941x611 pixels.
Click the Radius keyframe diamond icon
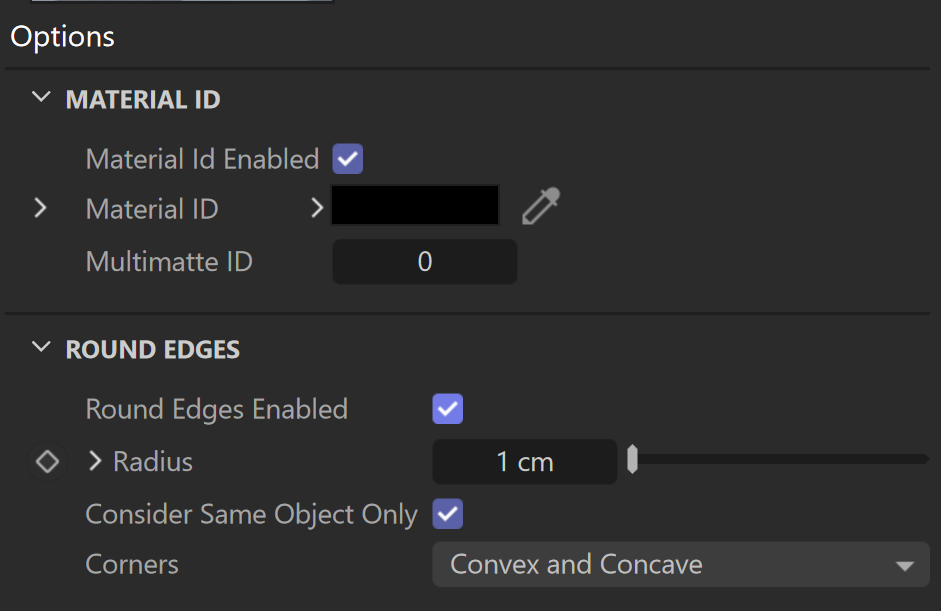click(x=47, y=462)
